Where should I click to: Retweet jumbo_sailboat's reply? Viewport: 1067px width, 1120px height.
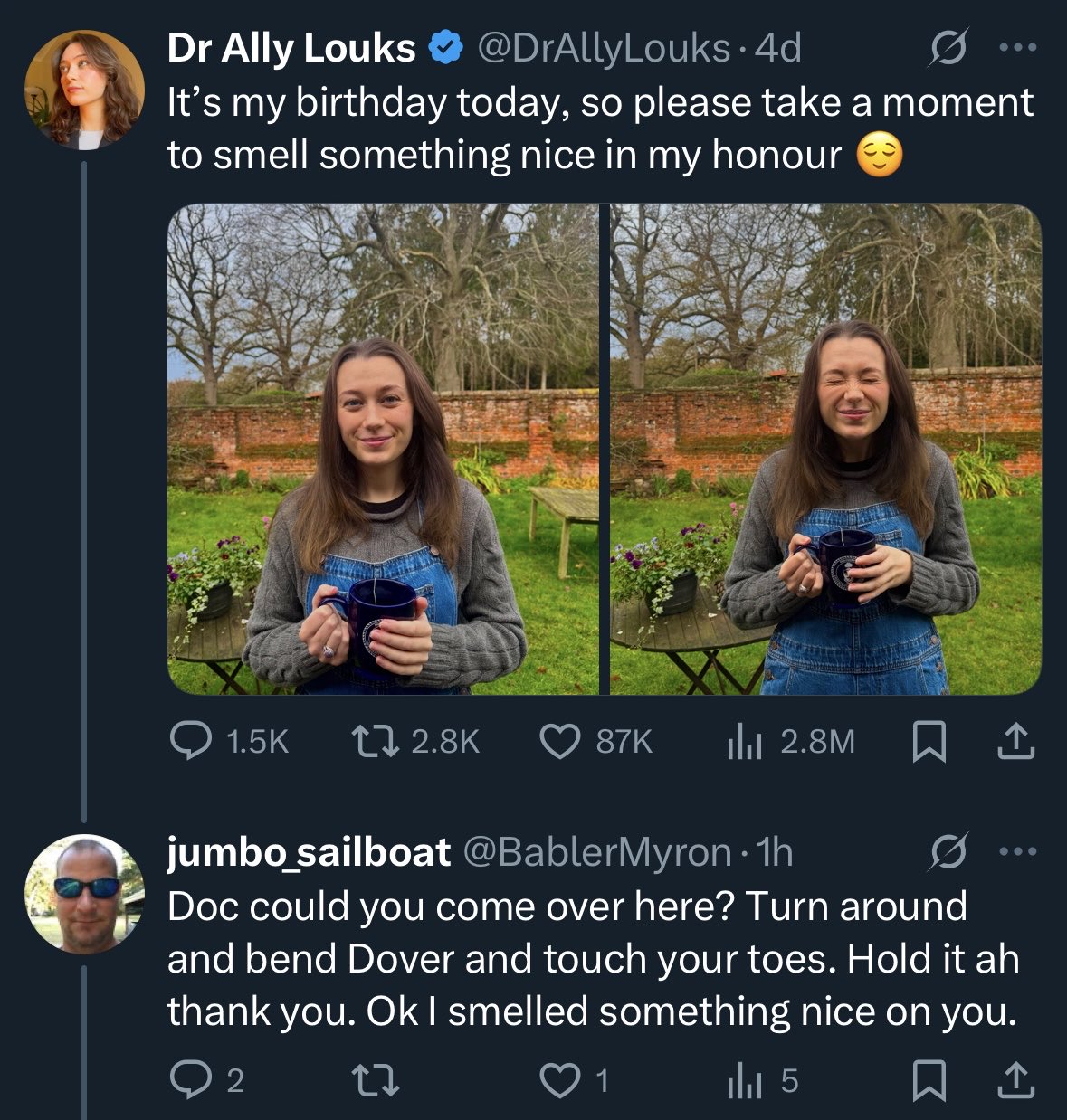(375, 1080)
